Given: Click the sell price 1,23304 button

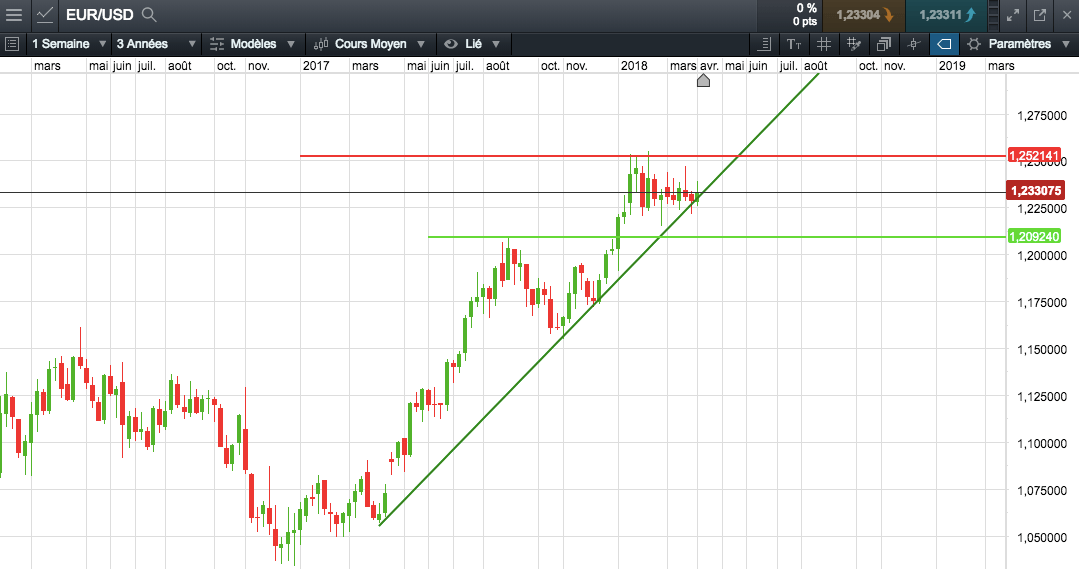Looking at the screenshot, I should (864, 14).
